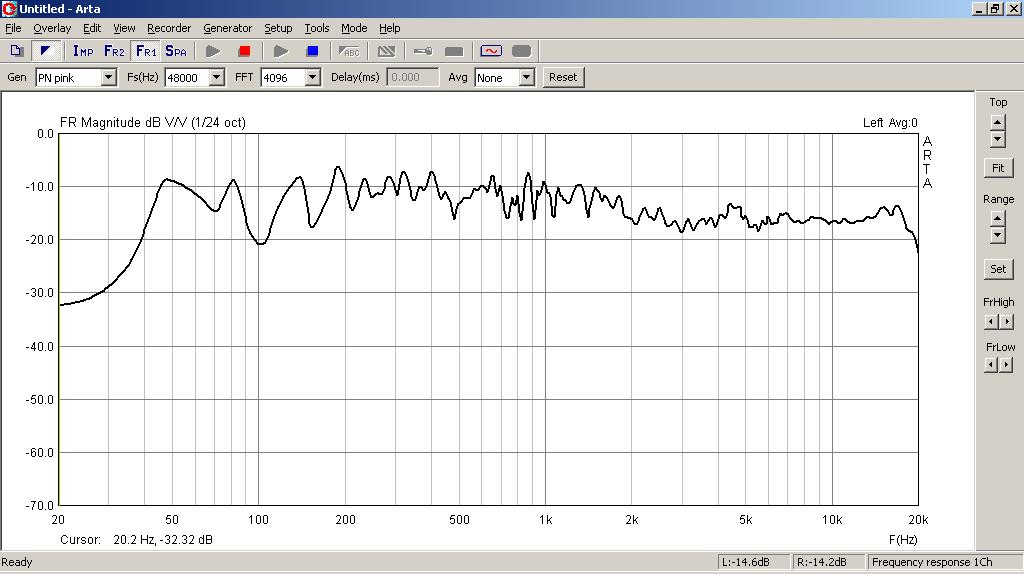1024x574 pixels.
Task: Click the ABC text overlay icon
Action: [x=349, y=51]
